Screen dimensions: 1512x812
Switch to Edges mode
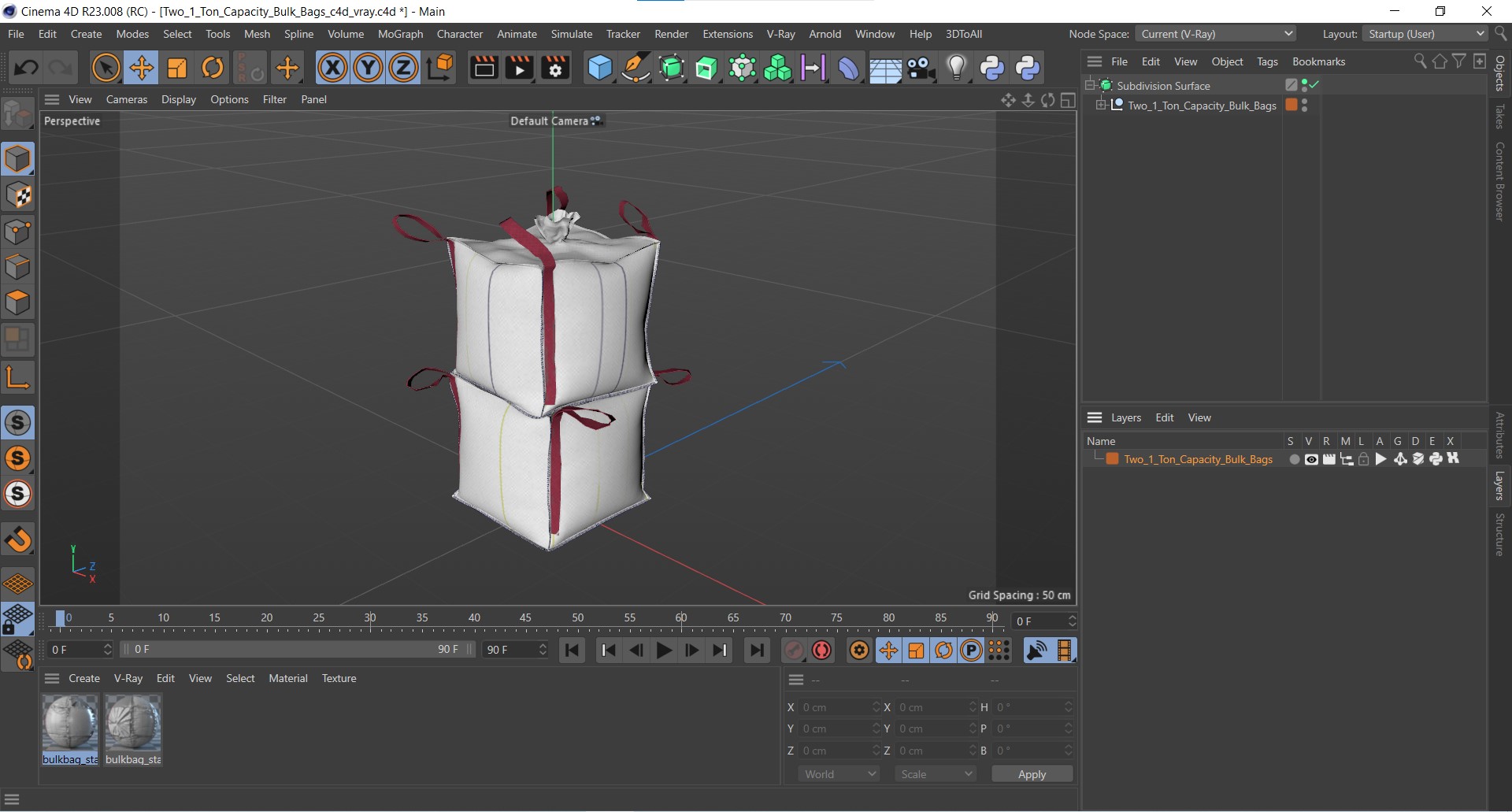[x=18, y=267]
